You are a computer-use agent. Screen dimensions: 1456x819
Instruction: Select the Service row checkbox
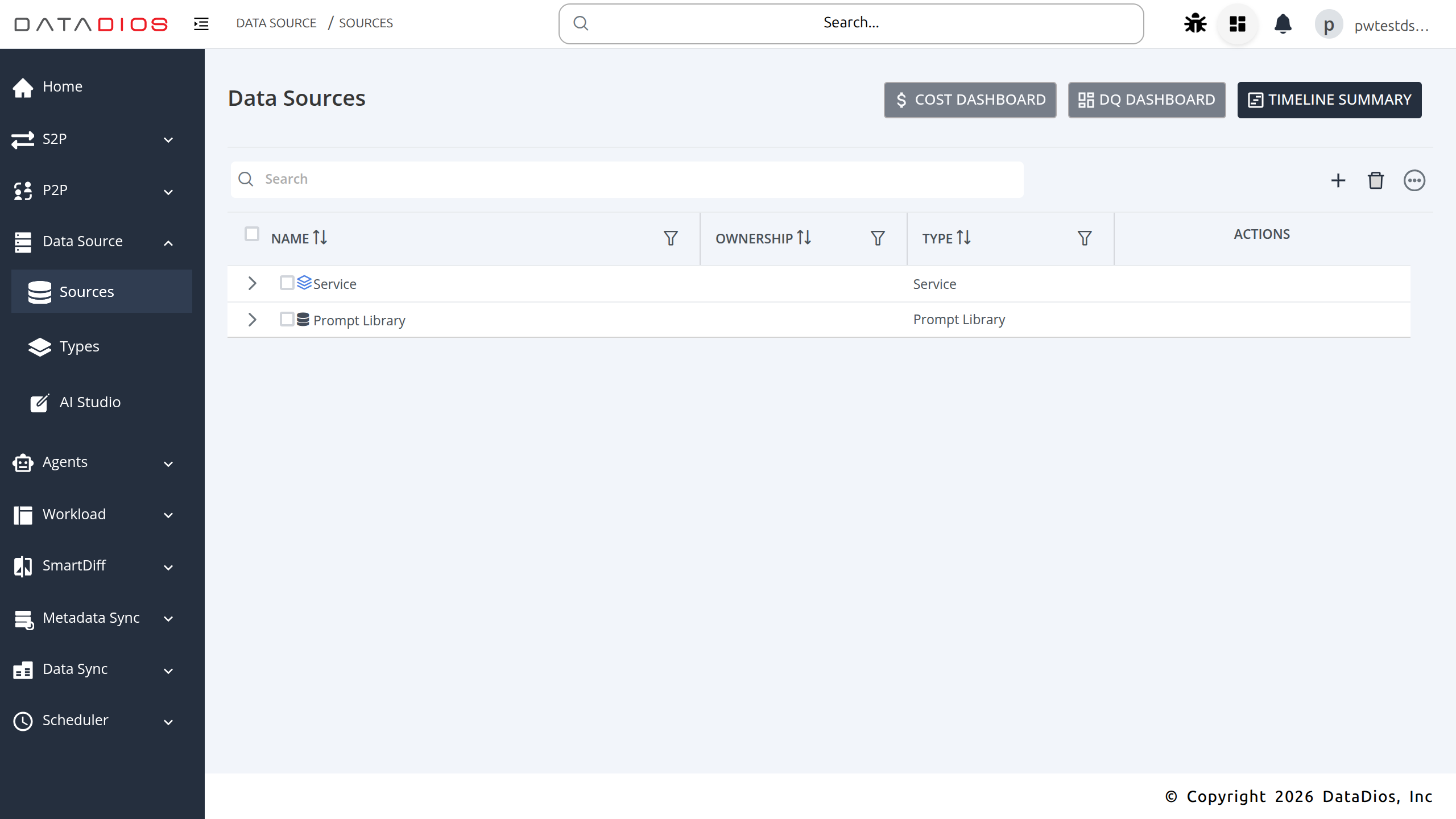[x=287, y=283]
